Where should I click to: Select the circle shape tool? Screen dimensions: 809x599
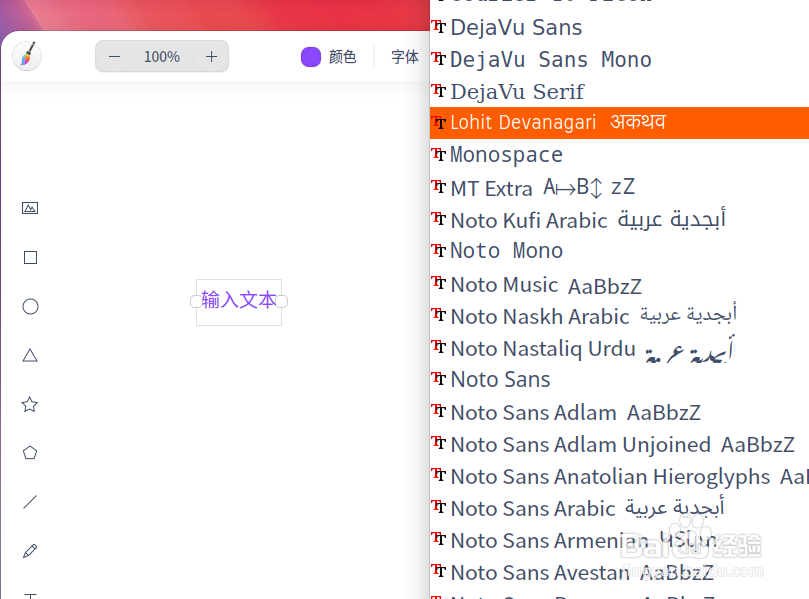tap(30, 306)
